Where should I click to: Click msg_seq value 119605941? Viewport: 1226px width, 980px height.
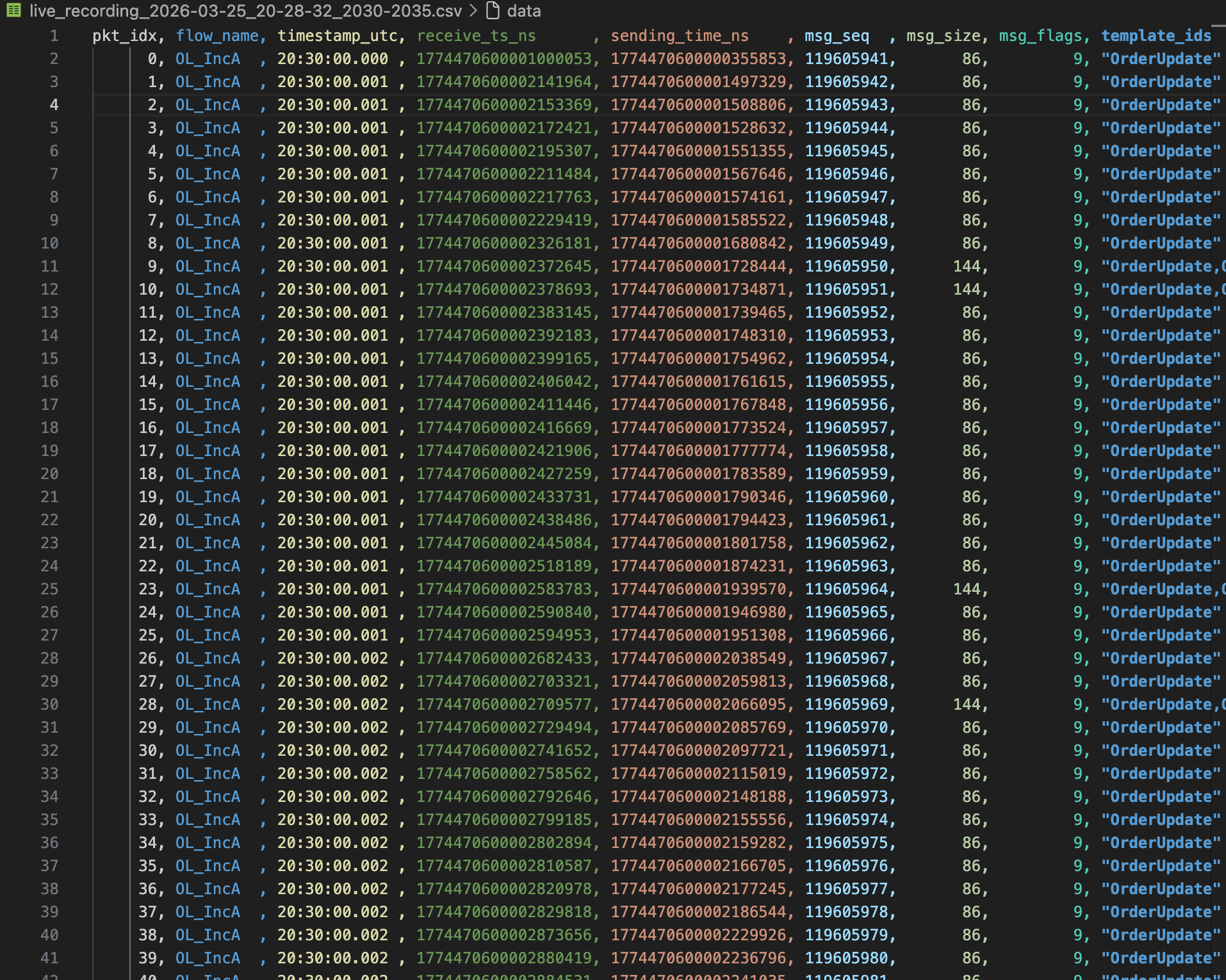click(847, 59)
